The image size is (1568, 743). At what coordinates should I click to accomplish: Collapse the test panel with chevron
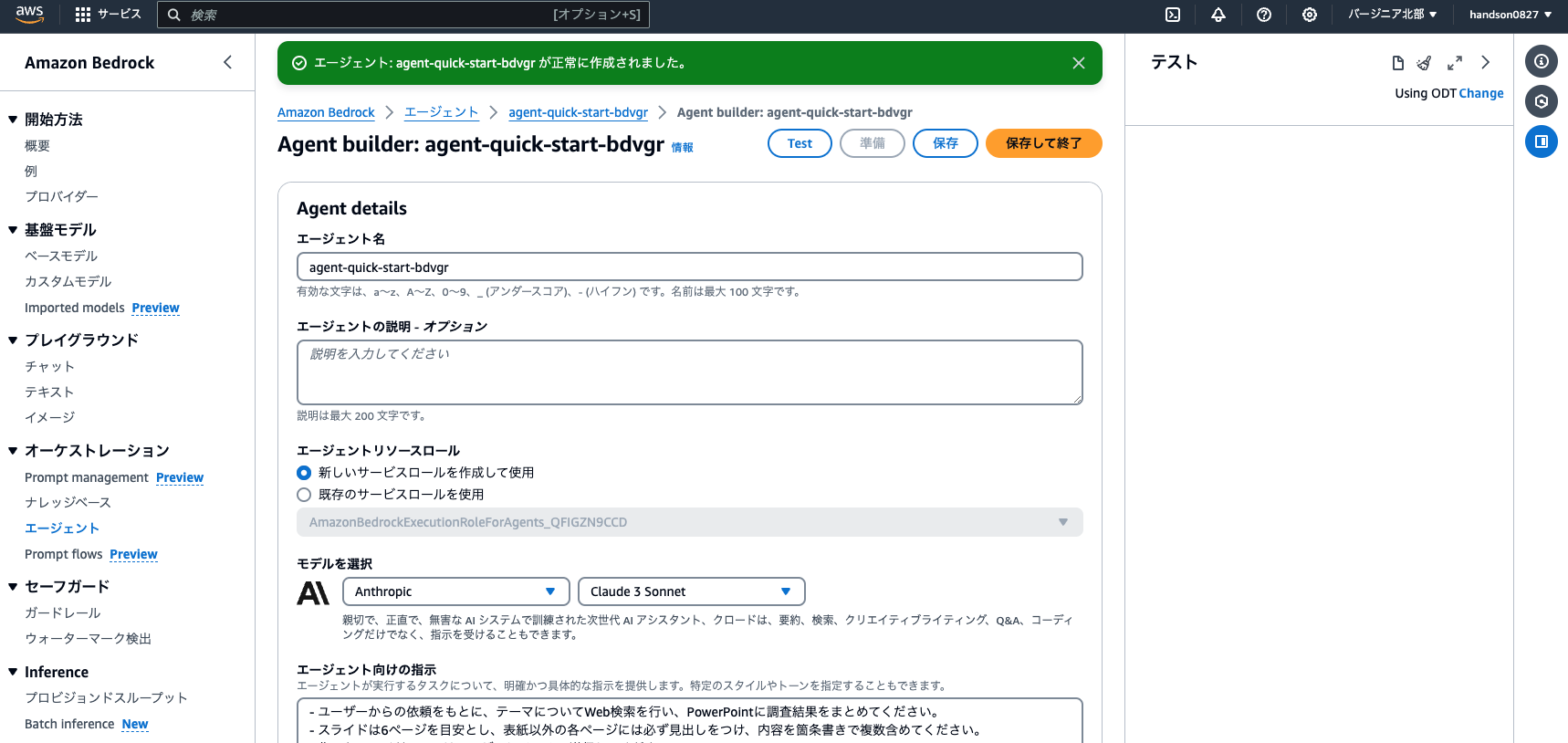point(1485,62)
